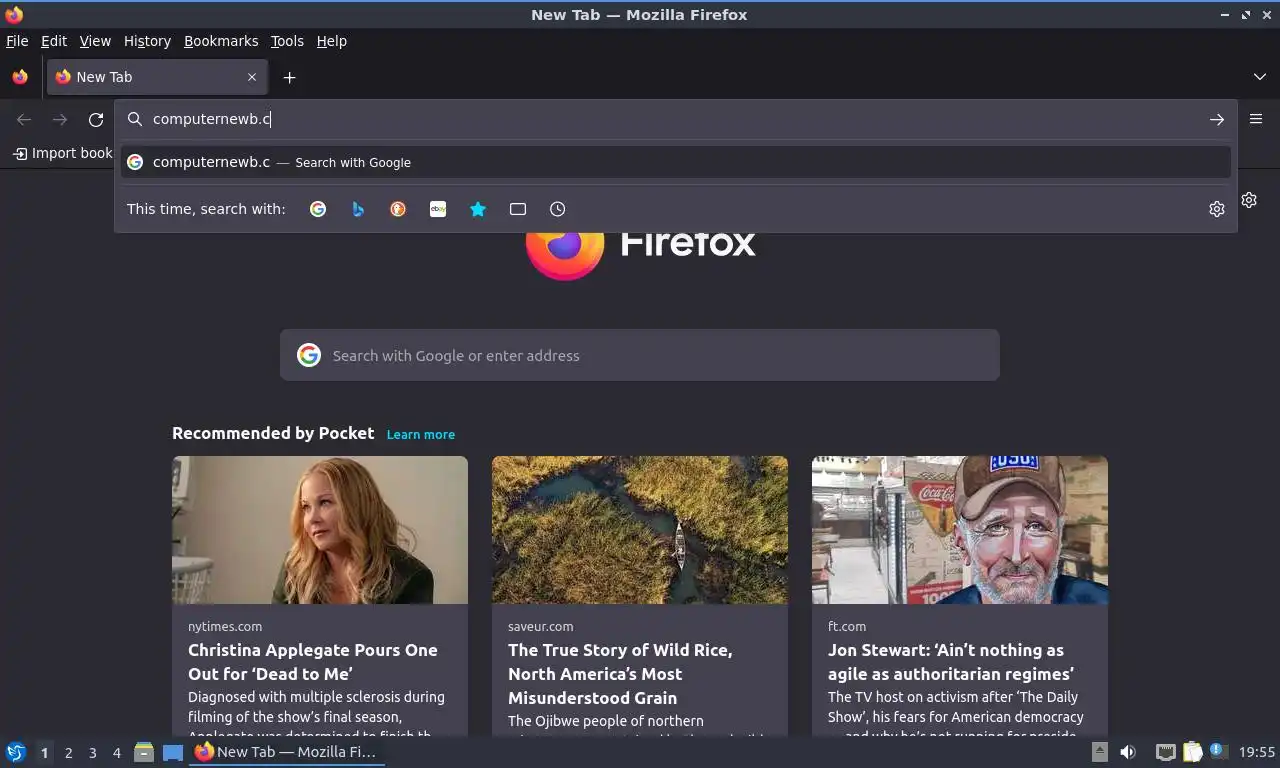The height and width of the screenshot is (768, 1280).
Task: Search in history clock icon
Action: tap(558, 209)
